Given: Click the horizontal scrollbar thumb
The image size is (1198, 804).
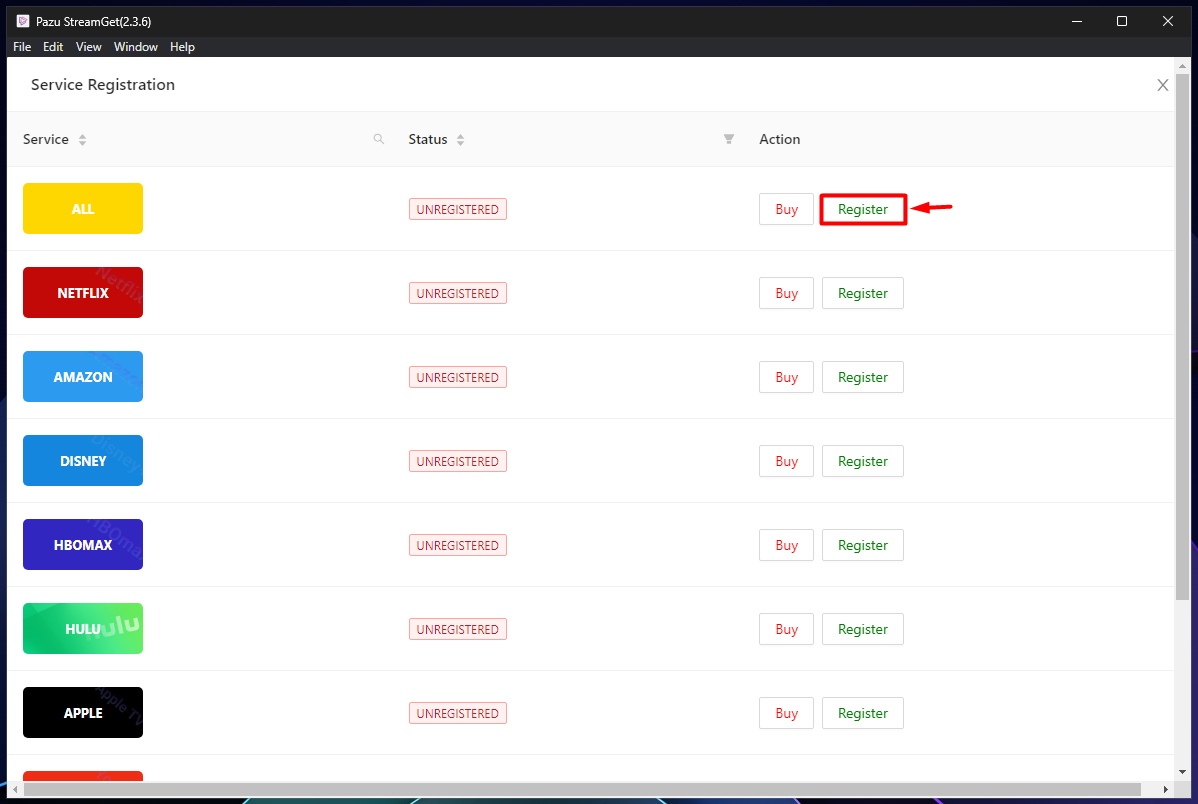Looking at the screenshot, I should 582,789.
